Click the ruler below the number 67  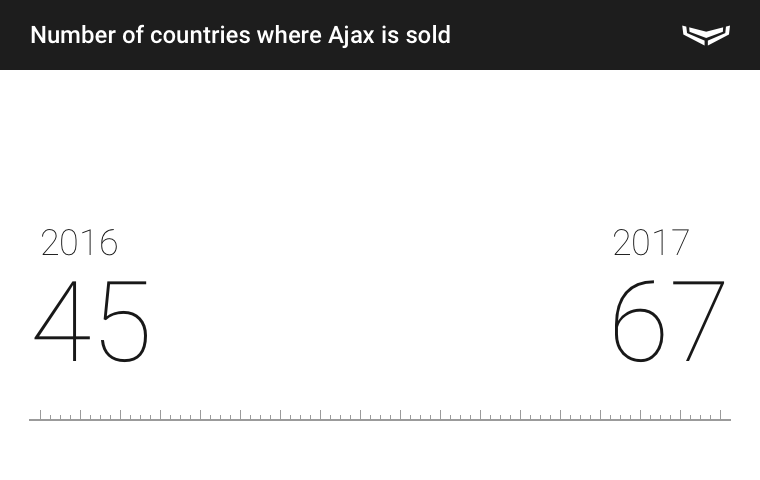(668, 415)
